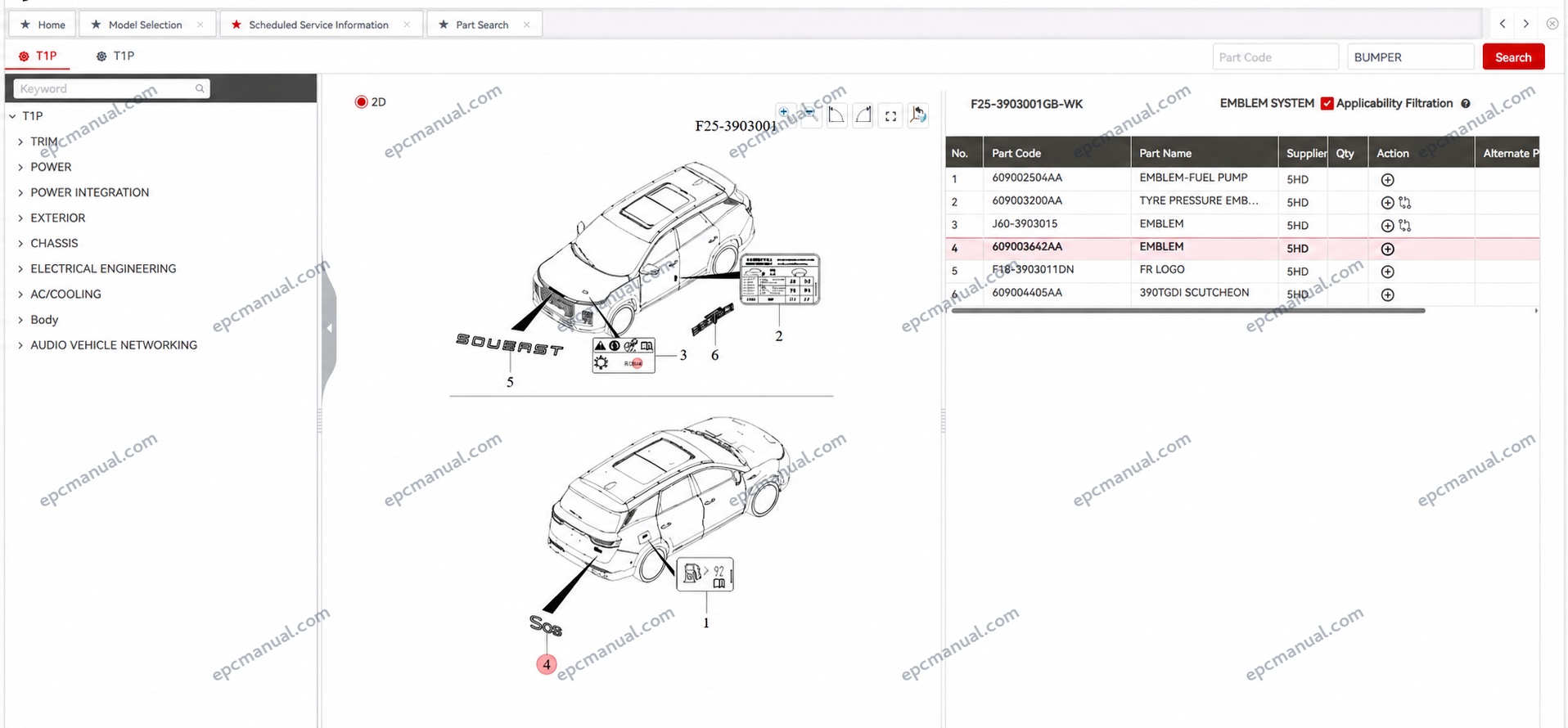Close all tabs with circled X icon
This screenshot has width=1568, height=728.
coord(1552,24)
